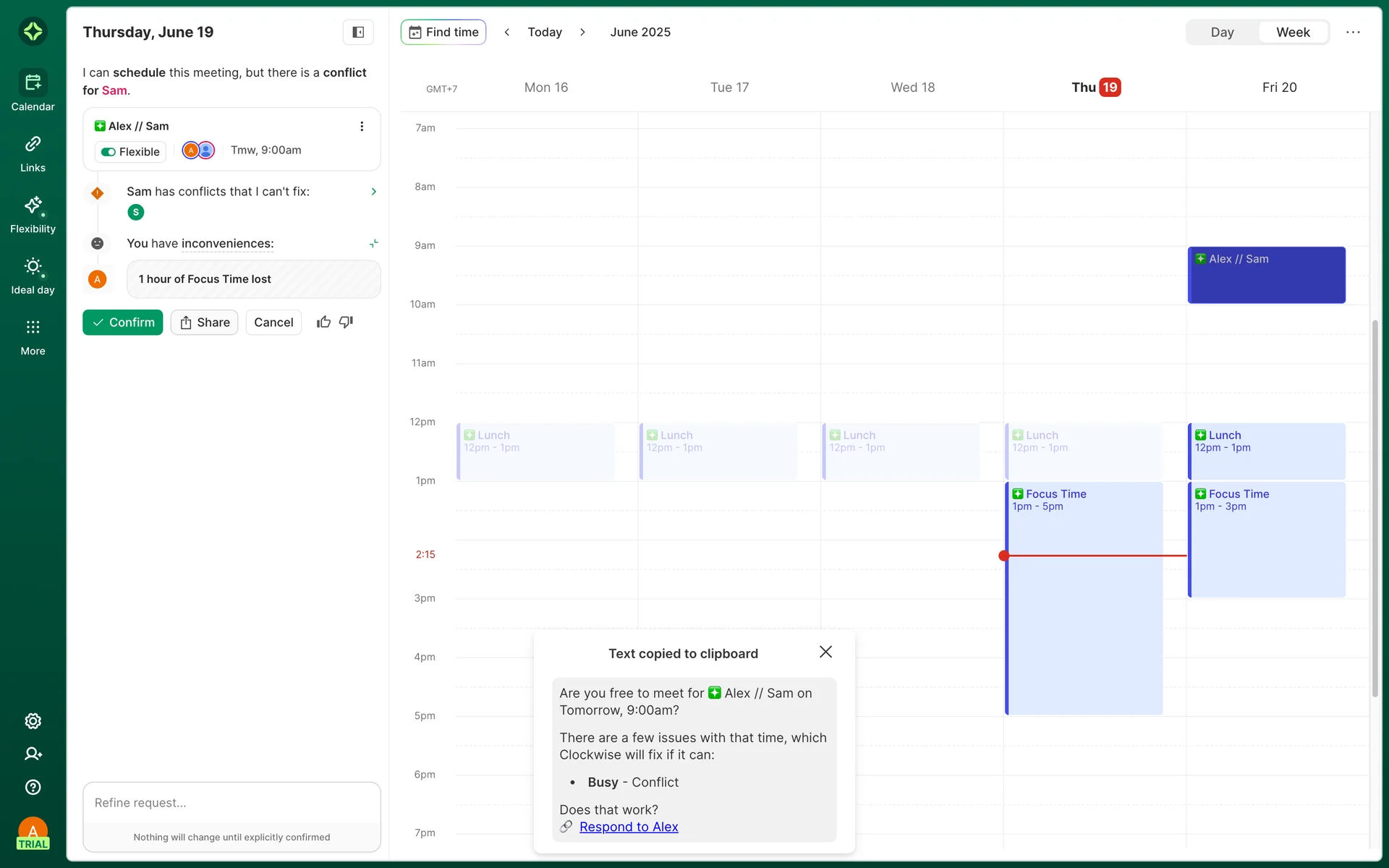Screen dimensions: 1389x868
Task: Close the clipboard notification popup
Action: pos(825,652)
